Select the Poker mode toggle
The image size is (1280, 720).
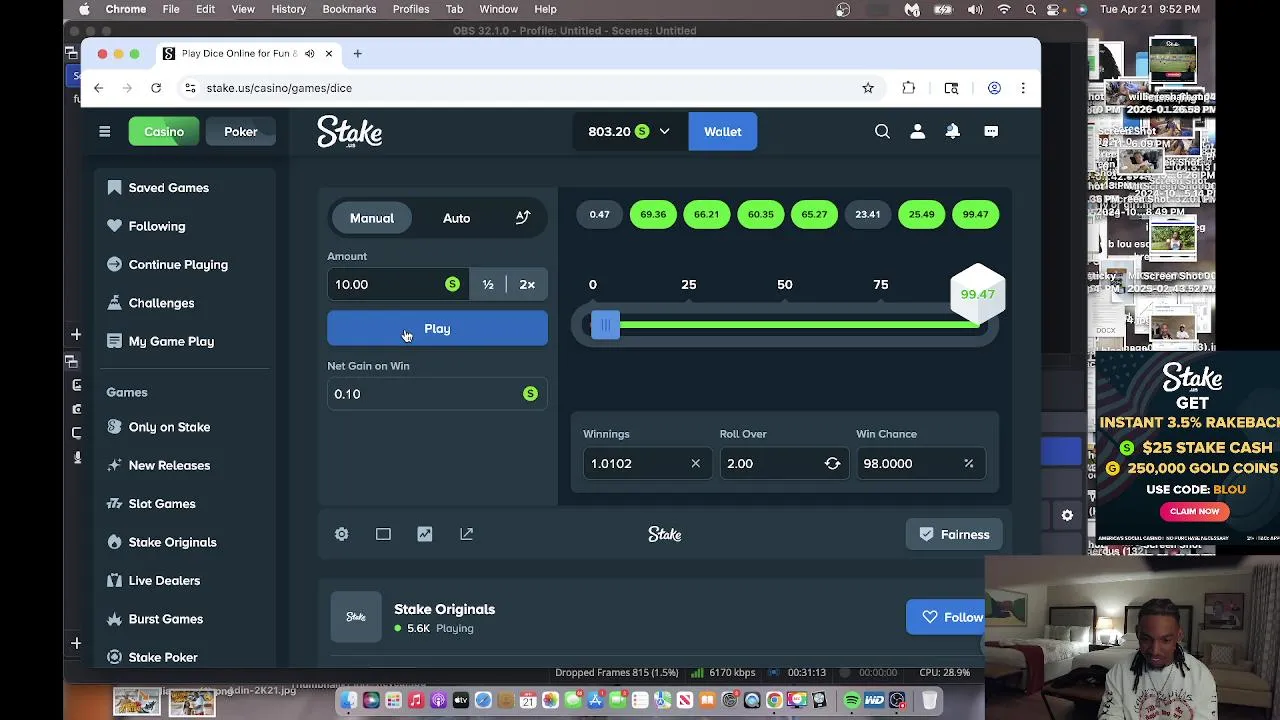[x=241, y=132]
